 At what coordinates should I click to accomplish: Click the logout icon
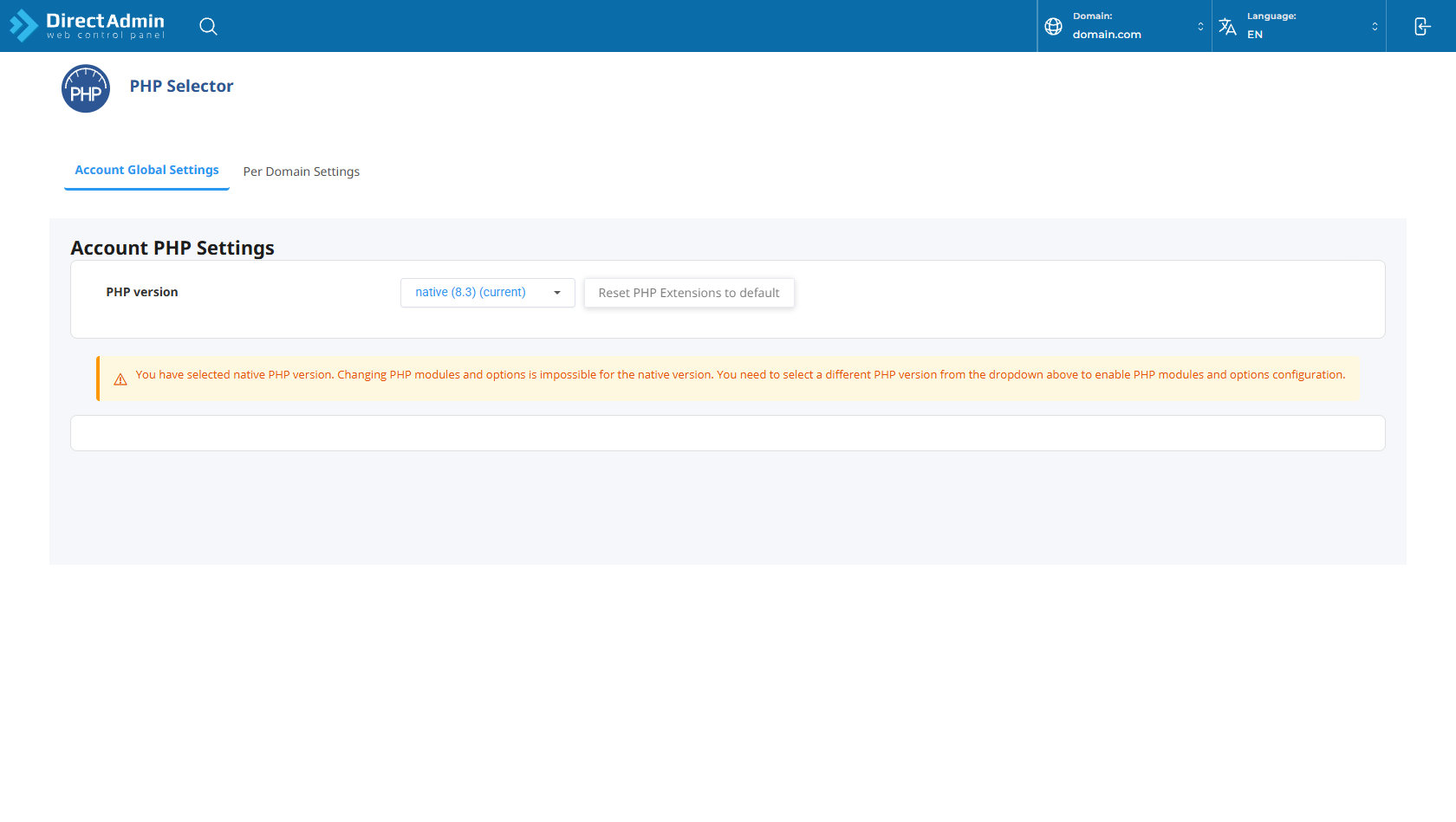click(x=1421, y=26)
